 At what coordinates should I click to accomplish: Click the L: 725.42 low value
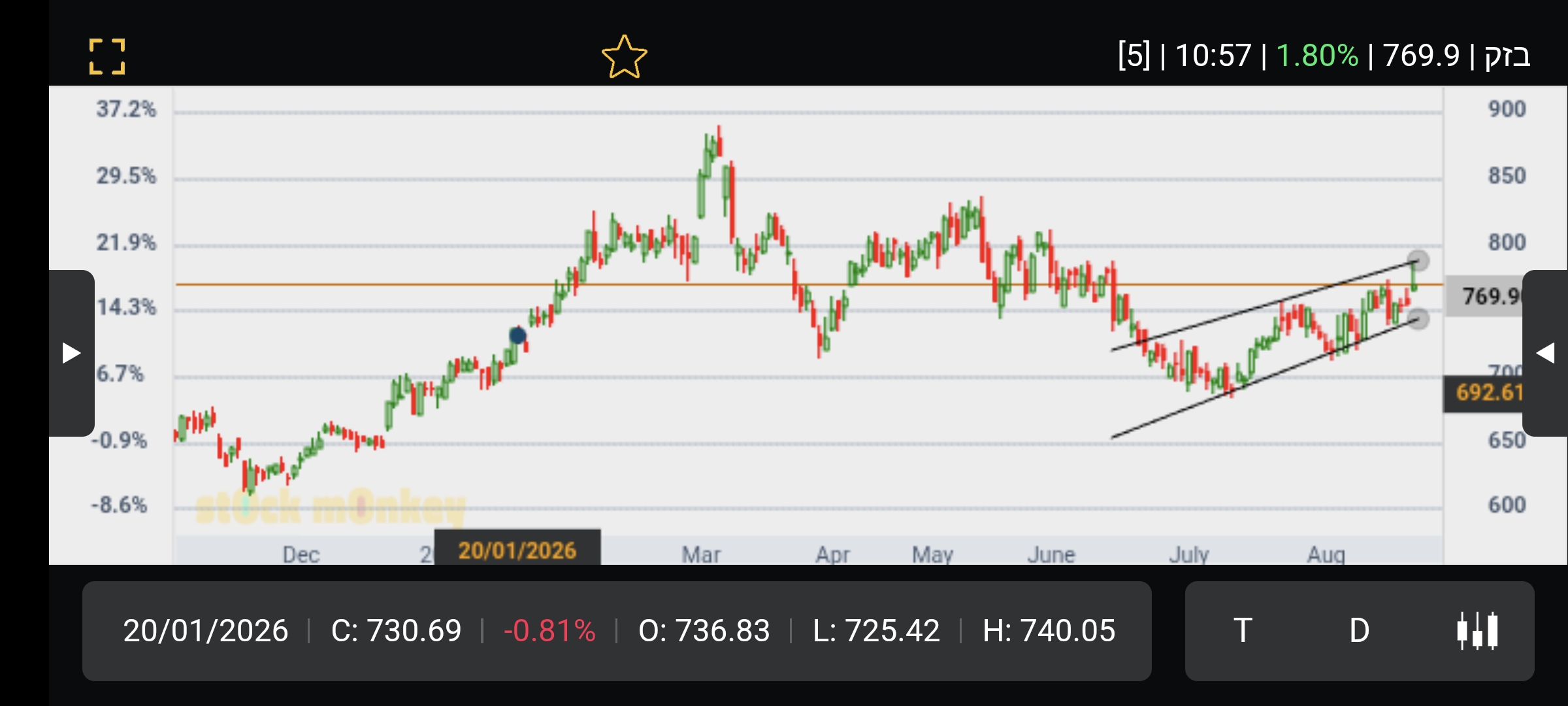pos(876,631)
